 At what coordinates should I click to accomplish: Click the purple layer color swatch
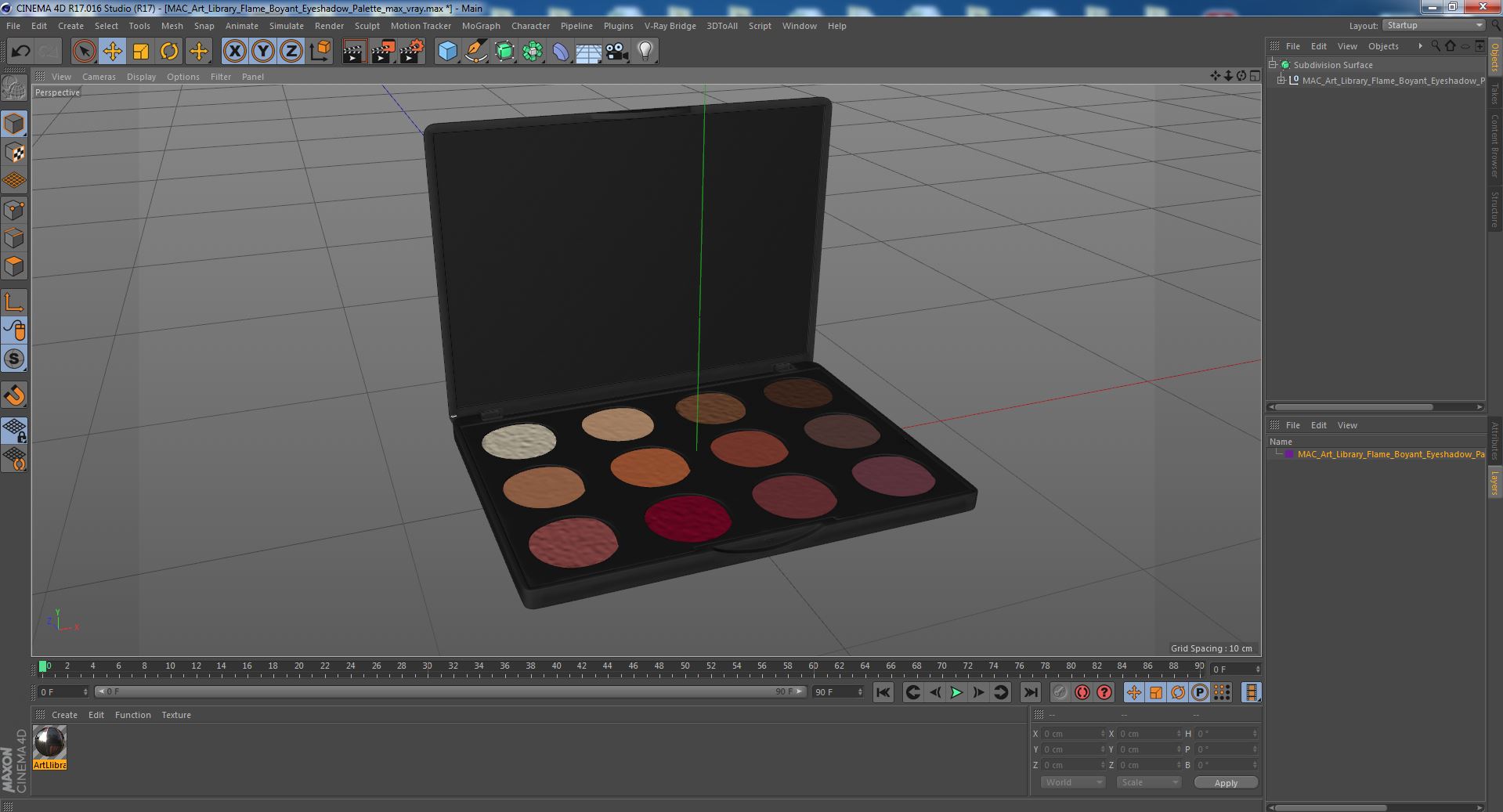tap(1289, 454)
